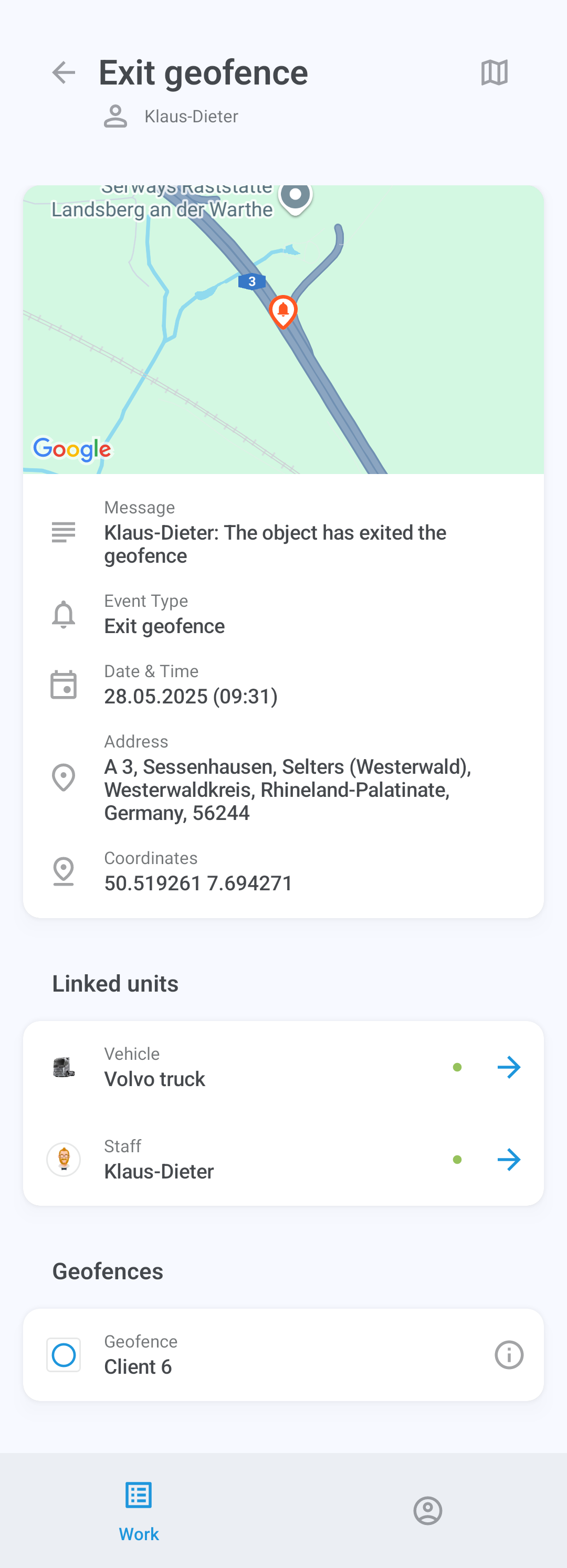Switch to the Work tab
The height and width of the screenshot is (1568, 567).
click(139, 1510)
